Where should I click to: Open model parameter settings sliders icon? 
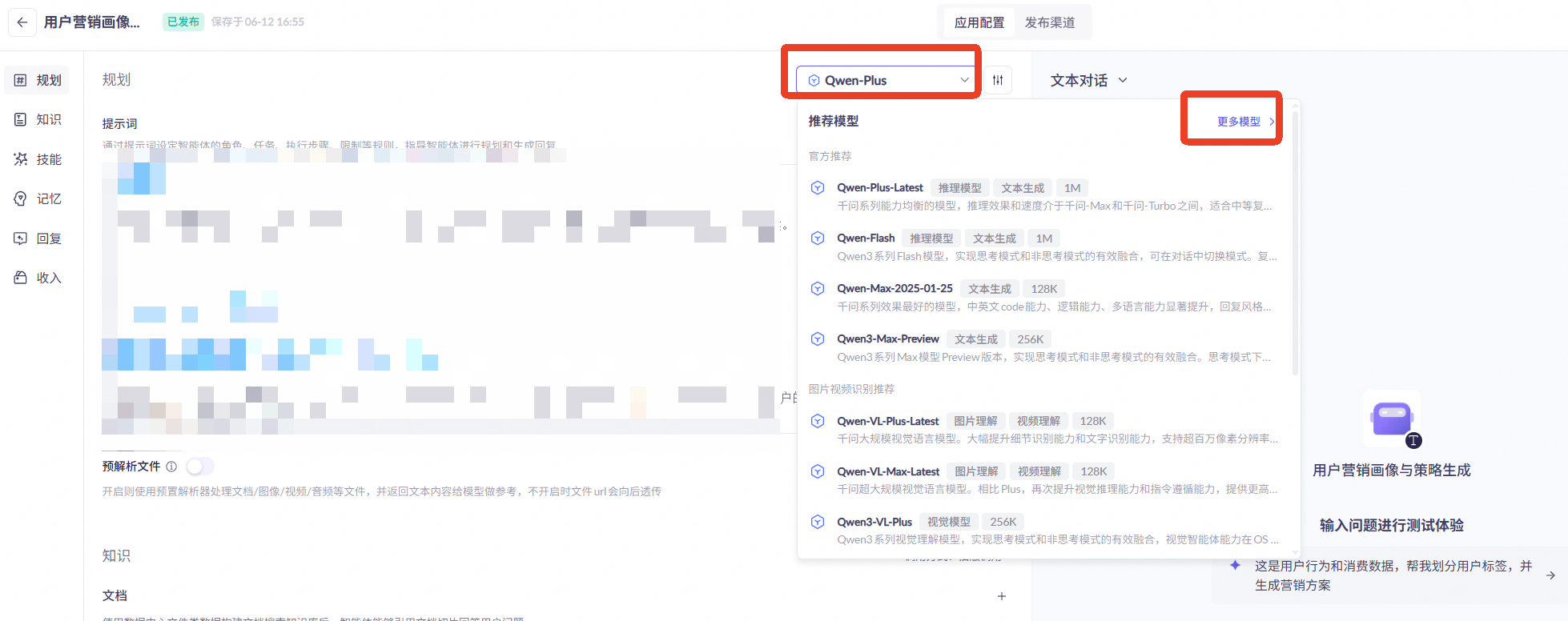tap(998, 80)
